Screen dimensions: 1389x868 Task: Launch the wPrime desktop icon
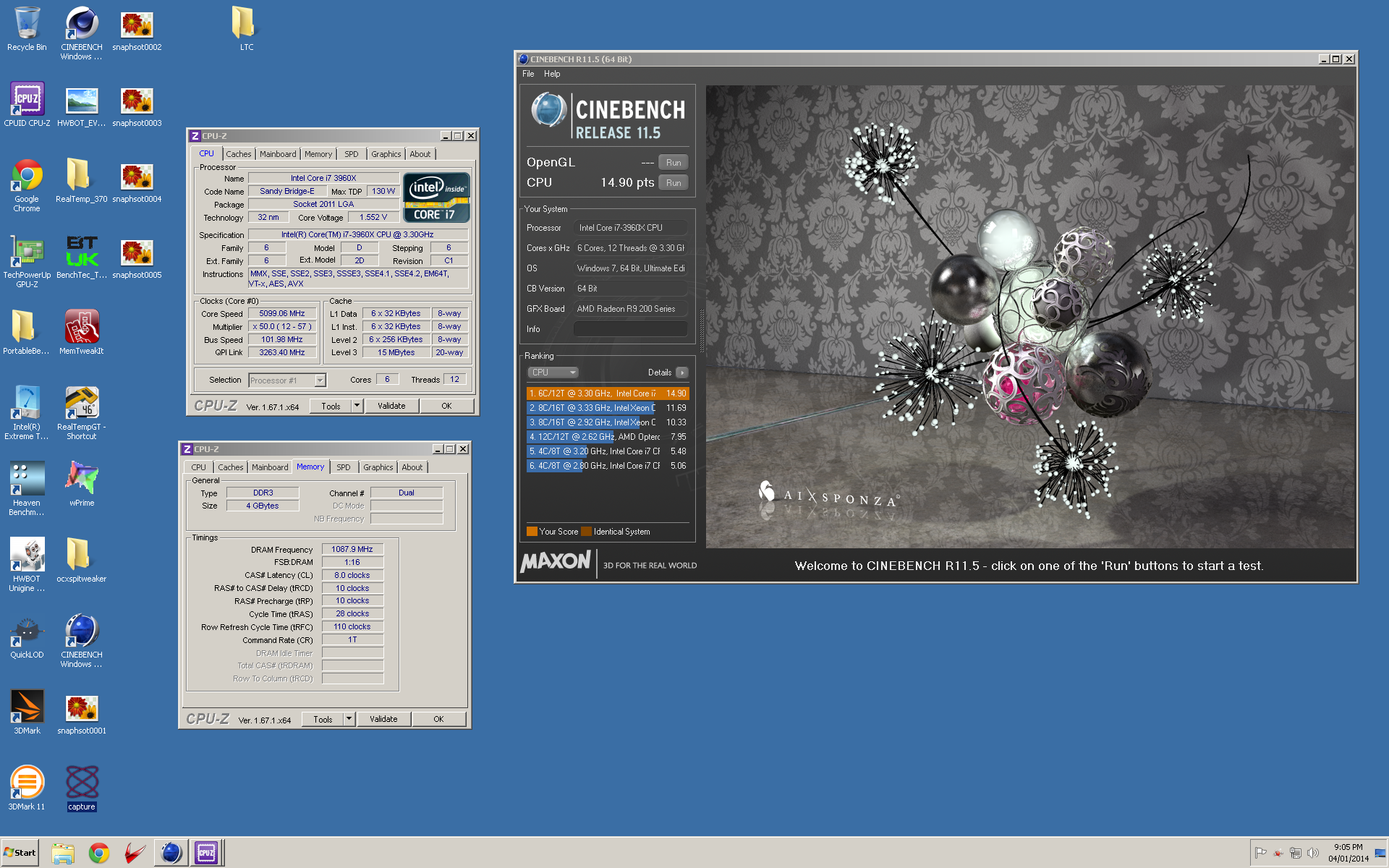tap(82, 485)
